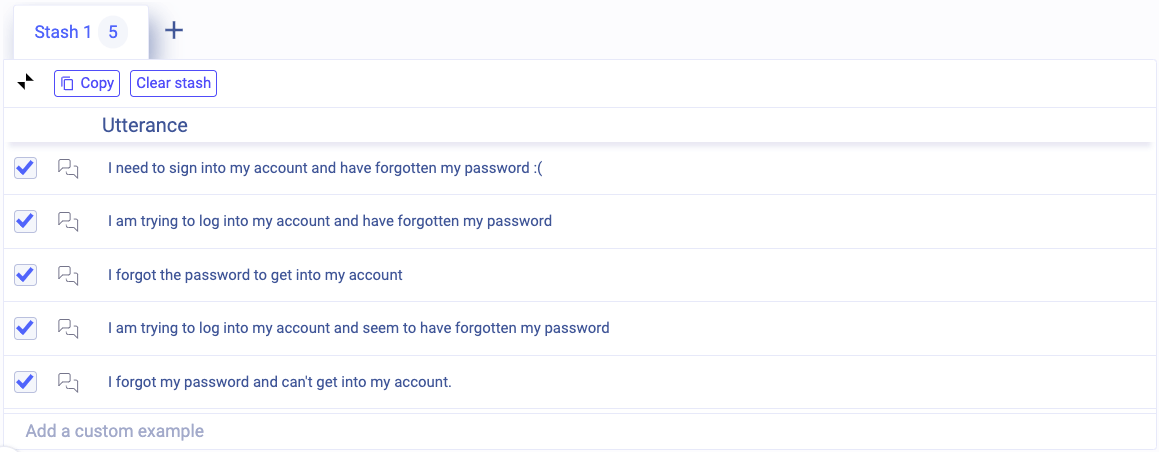The width and height of the screenshot is (1159, 452).
Task: Uncheck the 'I forgot the password to get into' row
Action: point(26,274)
